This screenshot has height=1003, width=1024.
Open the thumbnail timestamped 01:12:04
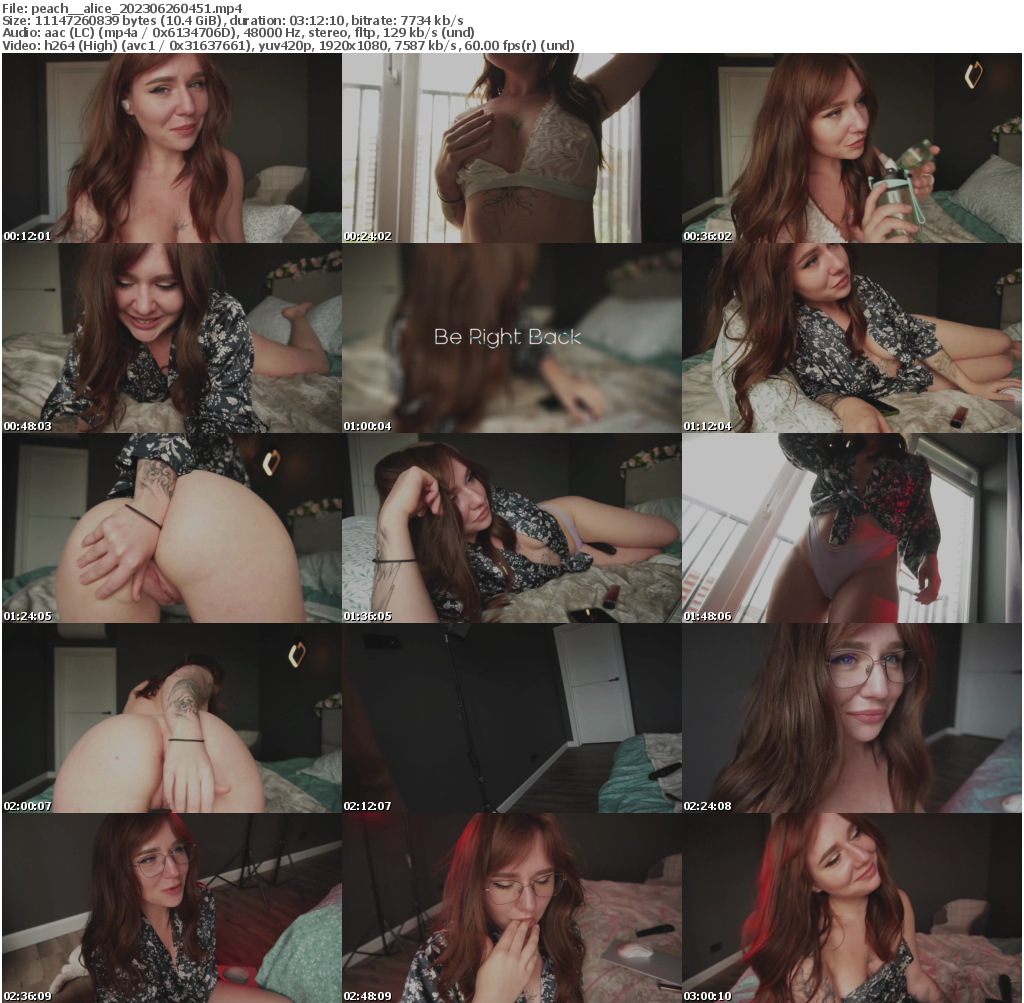pyautogui.click(x=852, y=338)
